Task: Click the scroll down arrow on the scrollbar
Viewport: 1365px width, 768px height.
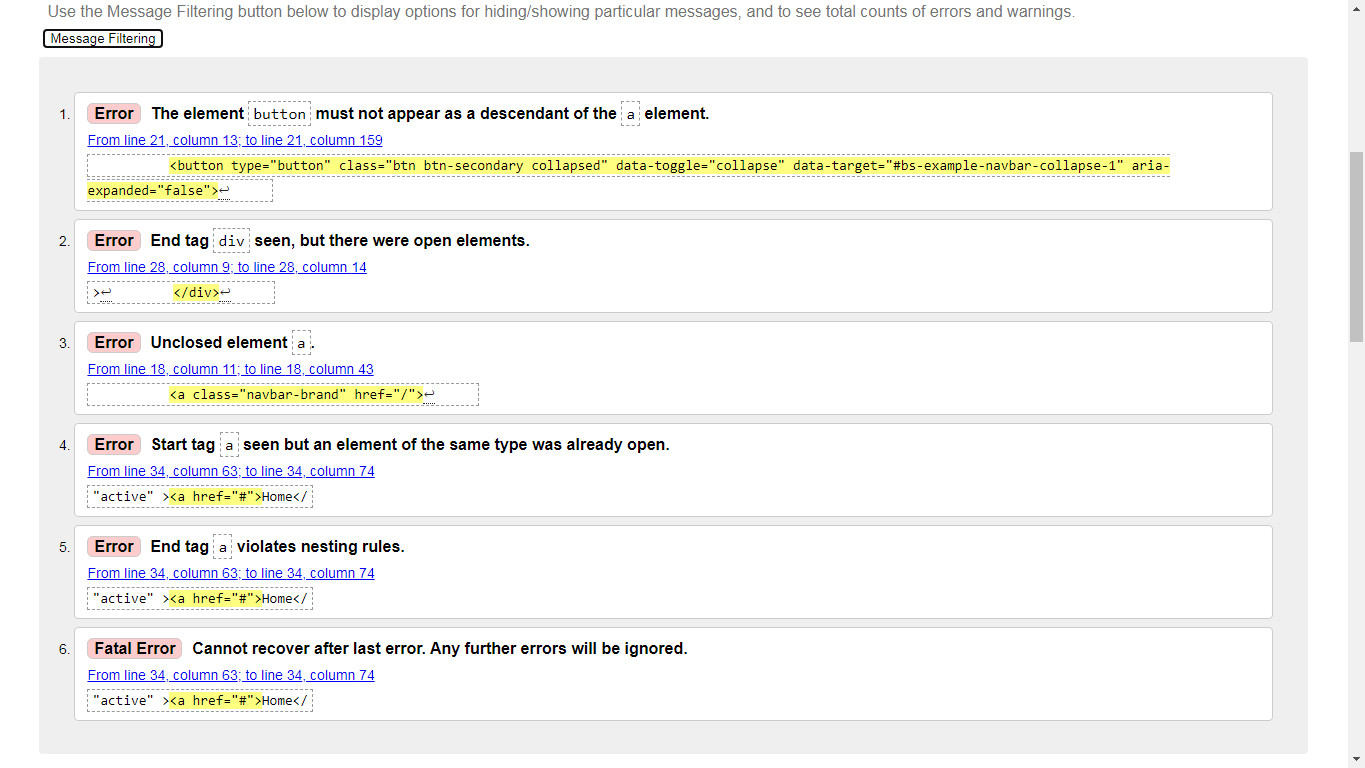Action: (x=1357, y=760)
